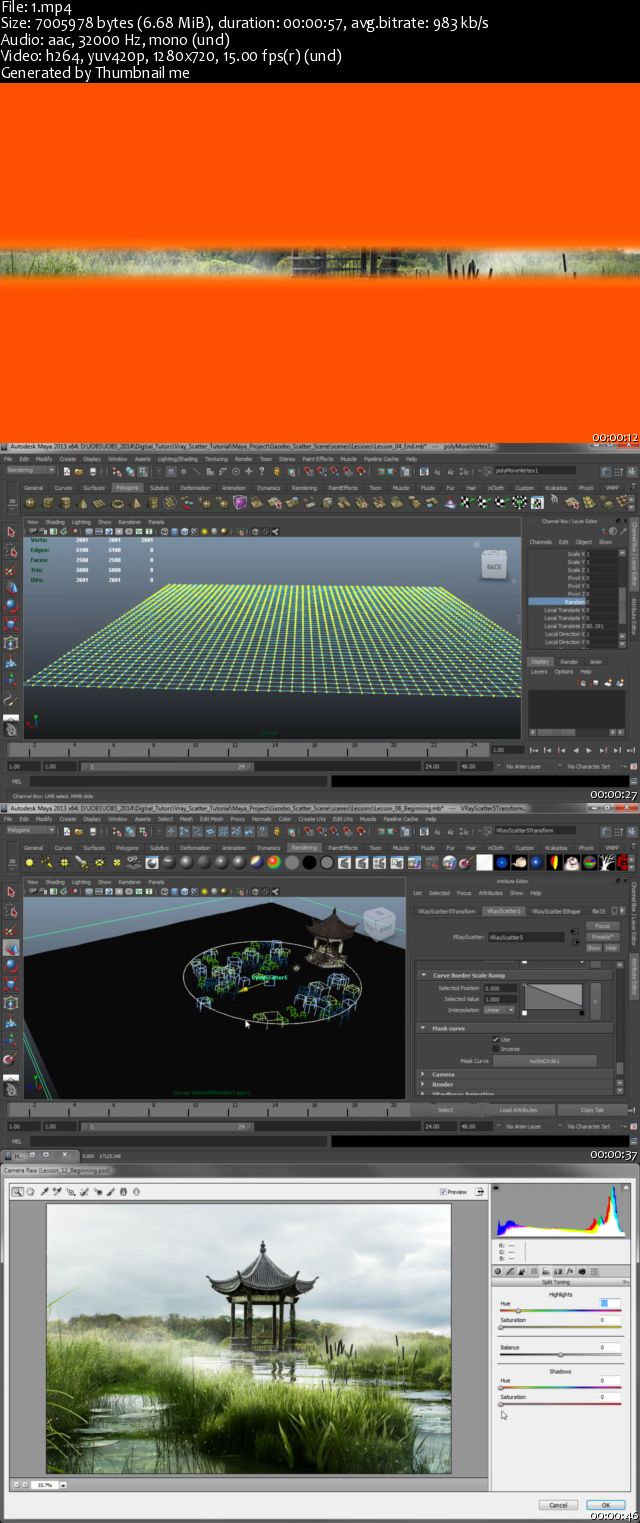Toggle shadow clipping warning on histogram
The width and height of the screenshot is (640, 1523).
click(x=496, y=1188)
